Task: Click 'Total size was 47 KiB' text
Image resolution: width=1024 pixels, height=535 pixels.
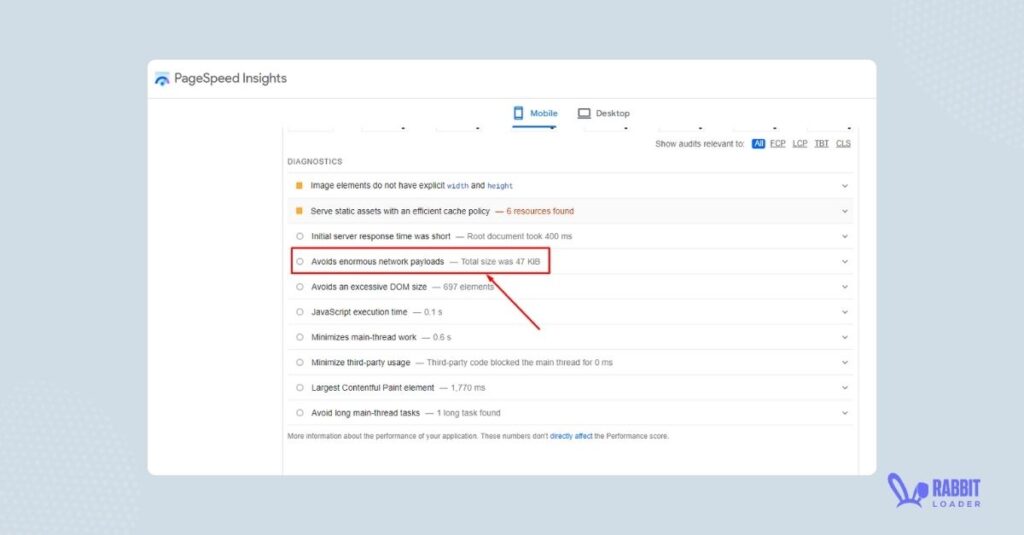Action: tap(500, 261)
